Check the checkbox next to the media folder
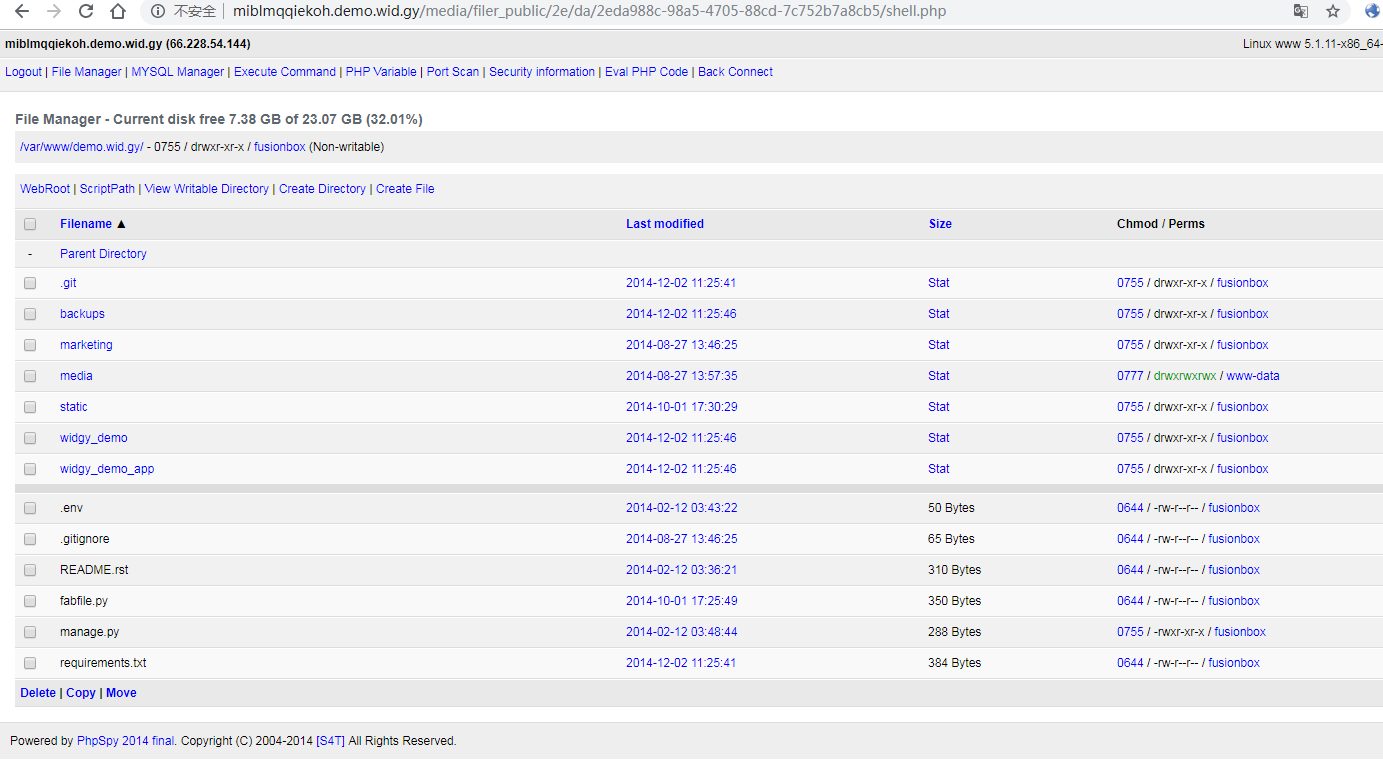The image size is (1383, 768). (x=29, y=376)
